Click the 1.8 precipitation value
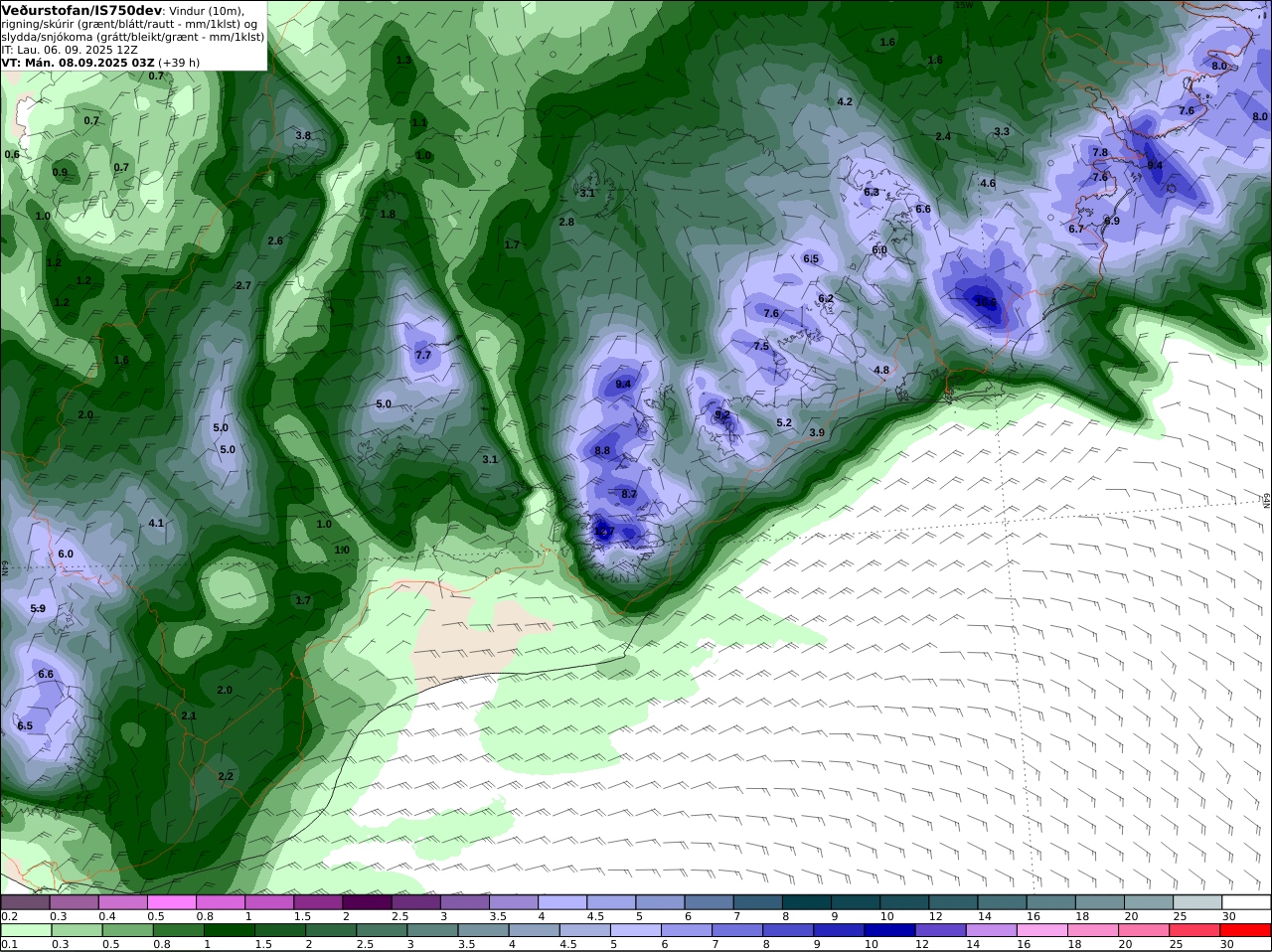 coord(388,215)
